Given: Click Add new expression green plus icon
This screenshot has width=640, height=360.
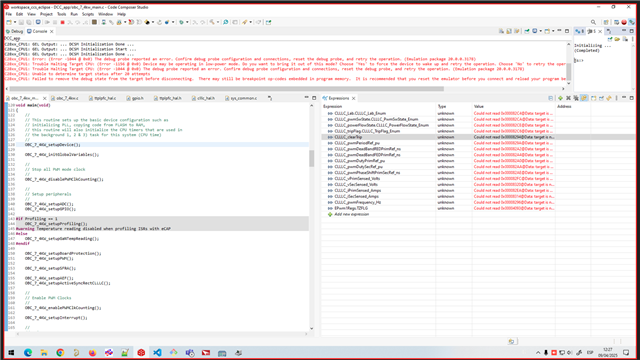Looking at the screenshot, I should pyautogui.click(x=560, y=98).
